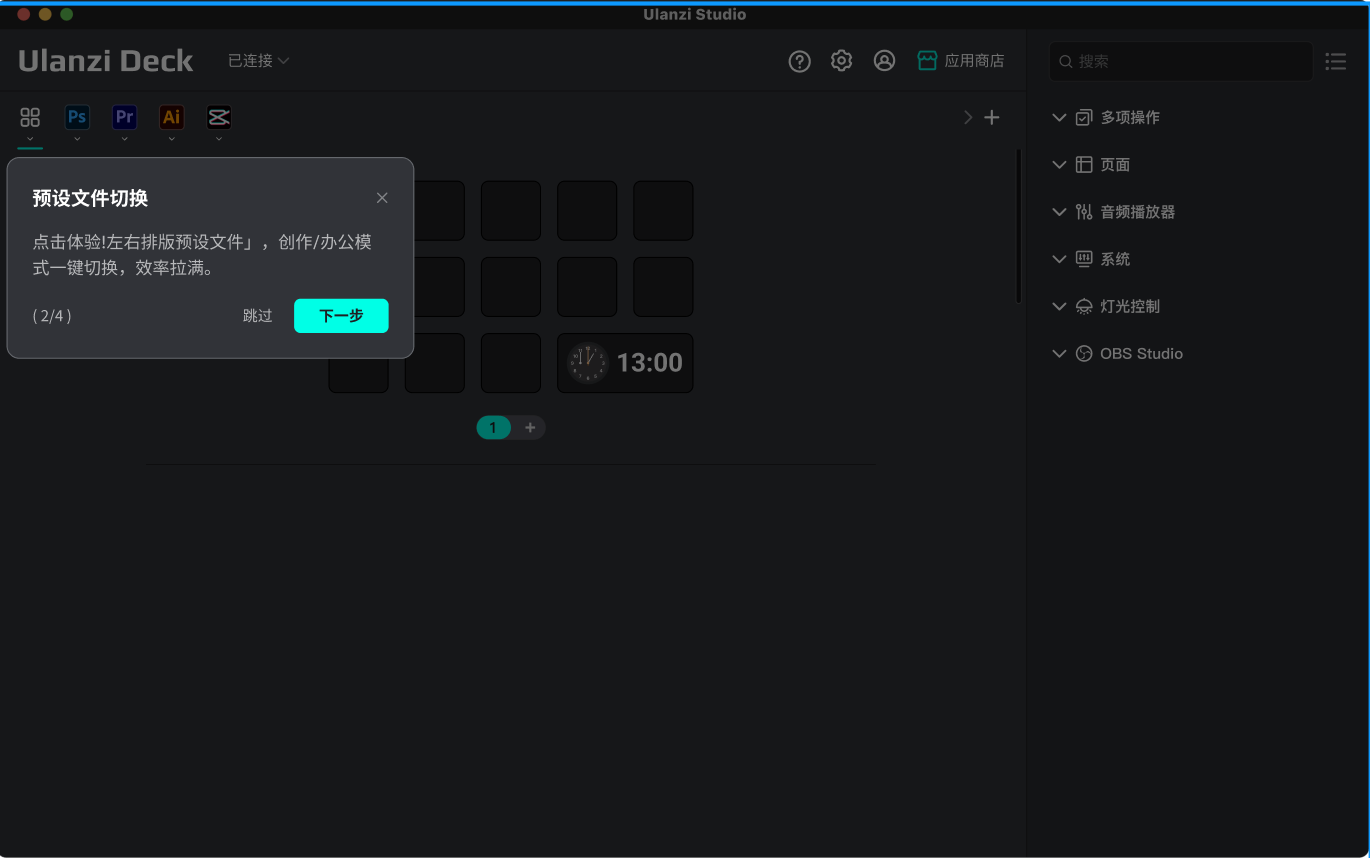Open the 应用商店 app store
The image size is (1370, 858).
tap(961, 61)
